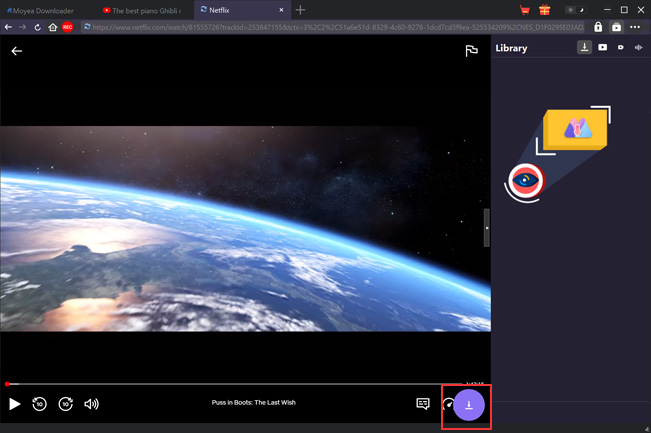This screenshot has width=651, height=433.
Task: Toggle light and dark theme switch
Action: coord(575,10)
